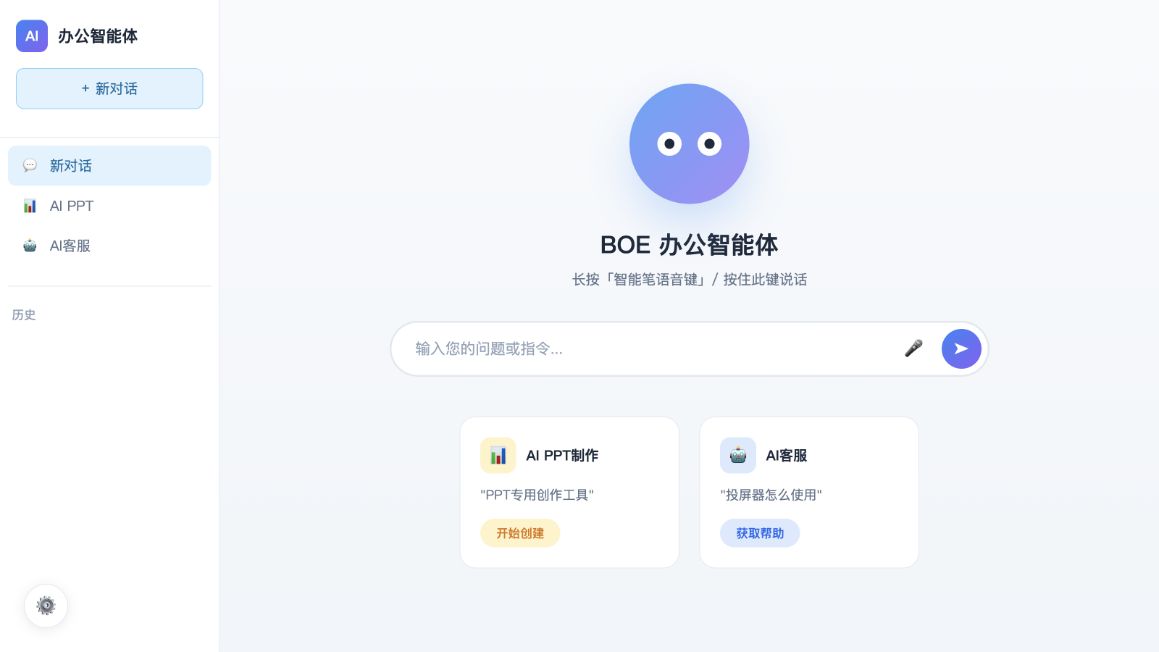Click the chat bubble icon beside 新对话
Viewport: 1159px width, 652px height.
pos(30,166)
